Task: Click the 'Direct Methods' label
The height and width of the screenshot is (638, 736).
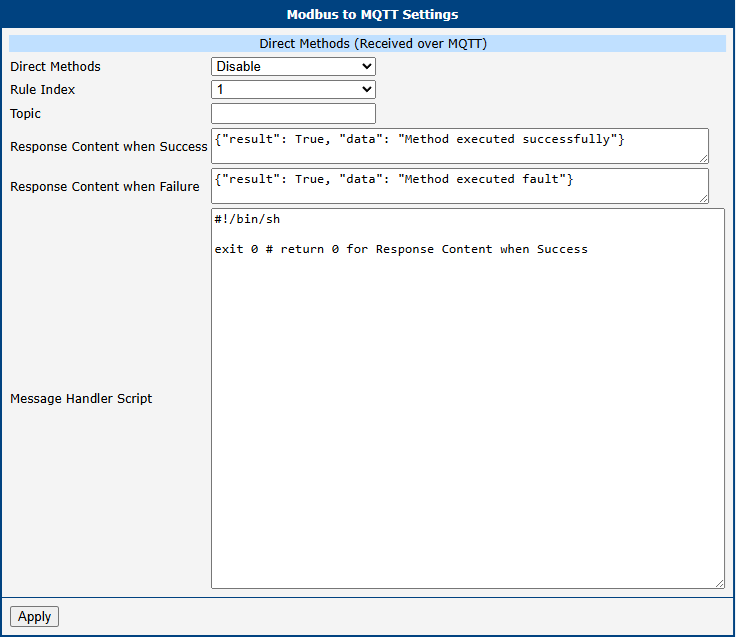Action: point(55,67)
